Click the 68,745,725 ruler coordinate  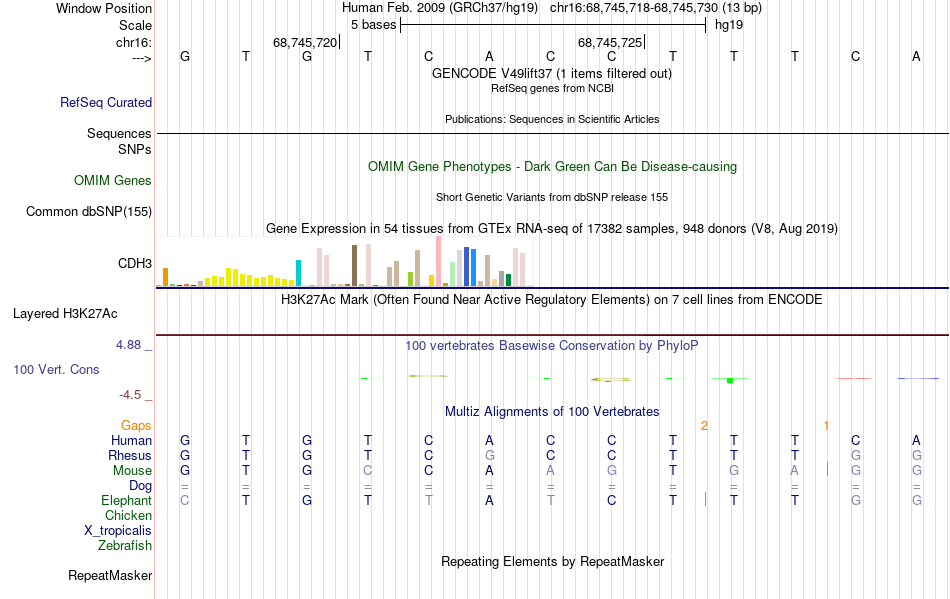click(610, 42)
